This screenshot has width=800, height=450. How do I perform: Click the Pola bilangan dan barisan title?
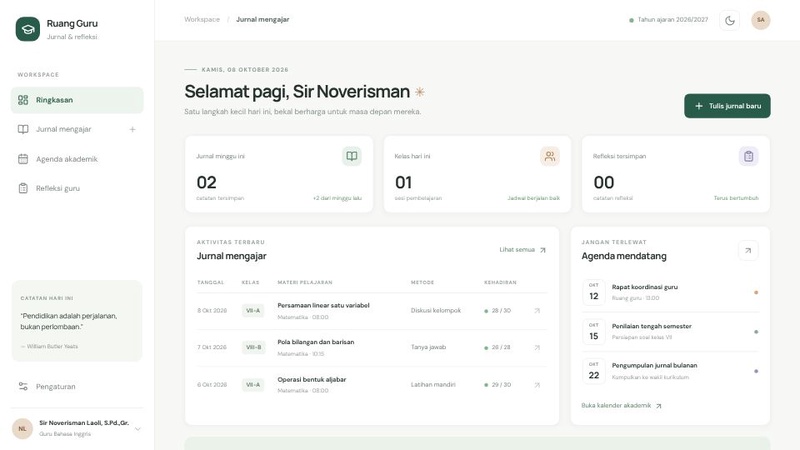[x=316, y=342]
